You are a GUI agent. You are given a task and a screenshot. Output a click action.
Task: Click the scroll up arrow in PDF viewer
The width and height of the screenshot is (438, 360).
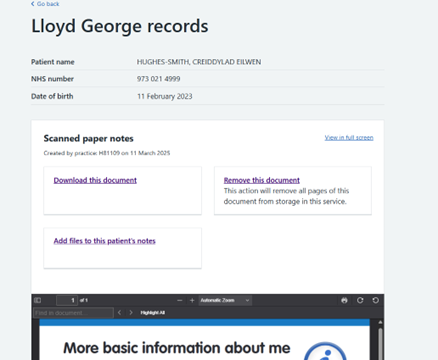point(380,322)
